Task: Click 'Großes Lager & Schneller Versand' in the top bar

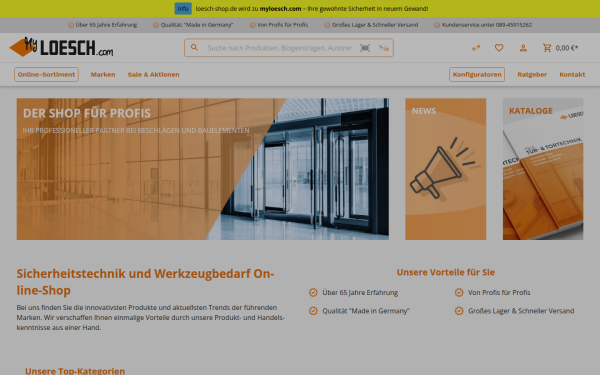Action: [371, 25]
